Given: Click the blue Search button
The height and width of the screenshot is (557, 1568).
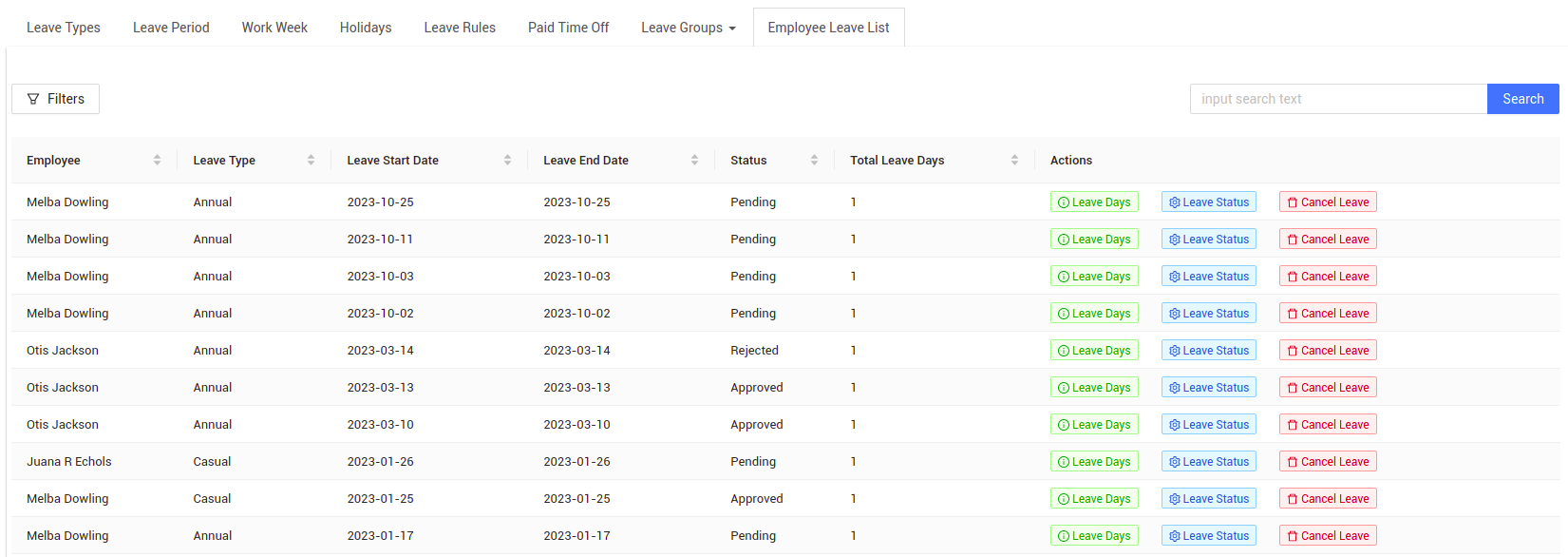Looking at the screenshot, I should (x=1522, y=99).
